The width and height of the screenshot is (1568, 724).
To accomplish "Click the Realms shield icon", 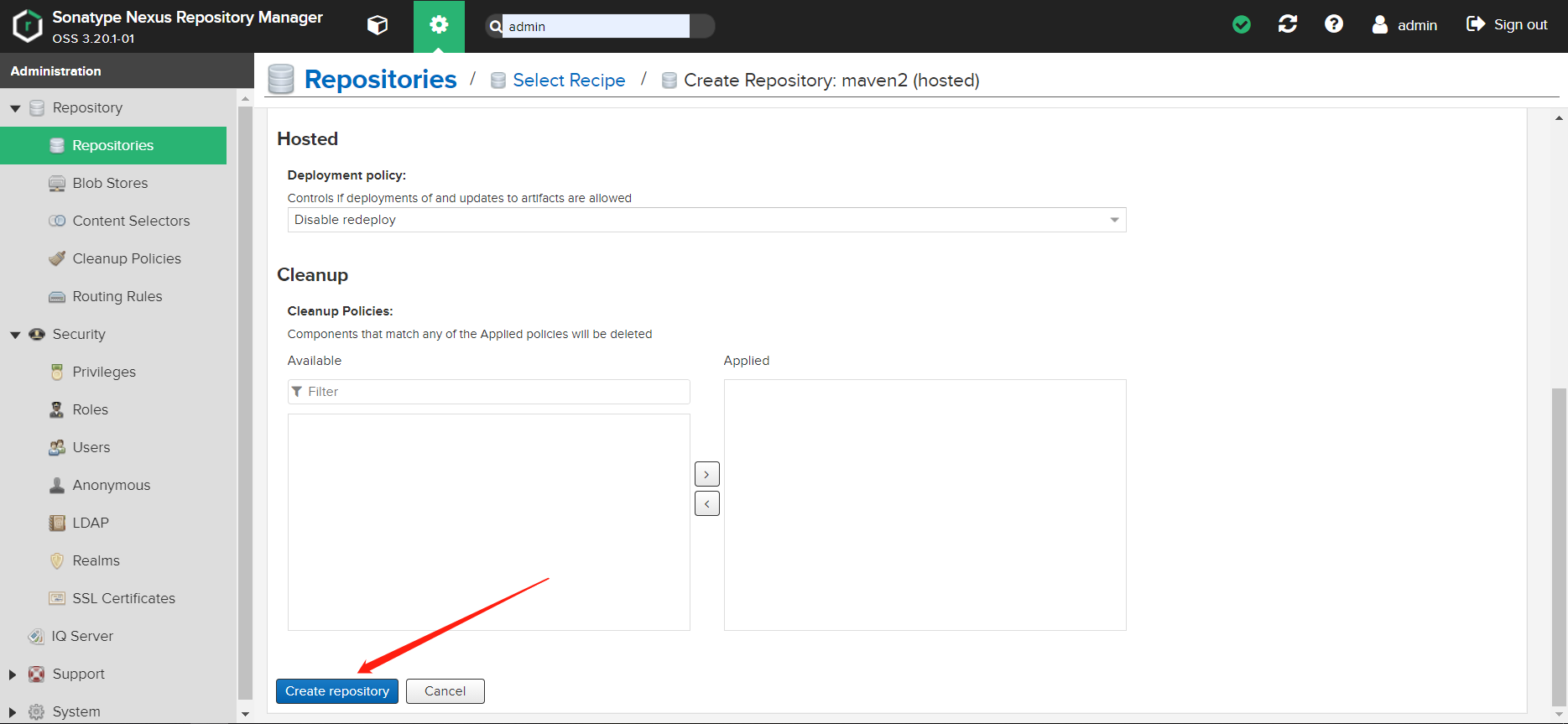I will (x=57, y=560).
